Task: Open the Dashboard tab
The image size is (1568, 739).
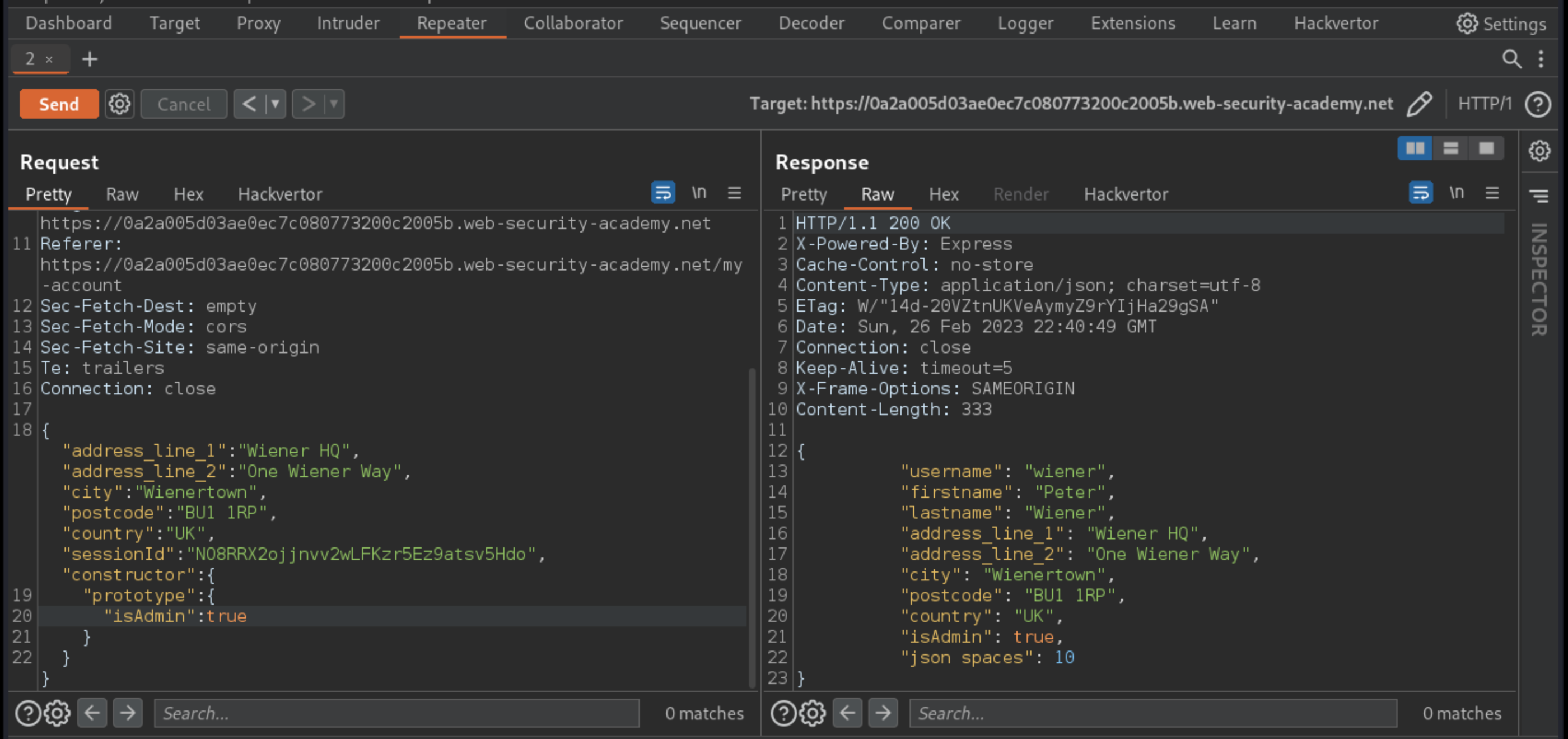Action: (x=69, y=23)
